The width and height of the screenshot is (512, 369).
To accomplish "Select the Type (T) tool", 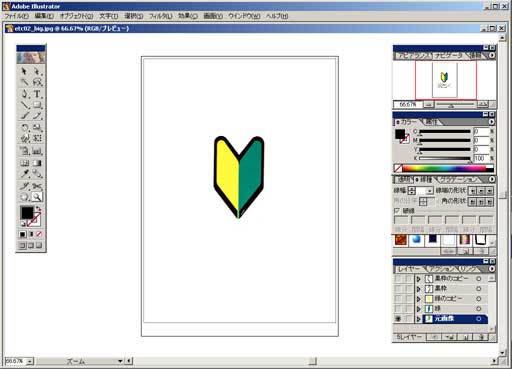I will tap(37, 94).
